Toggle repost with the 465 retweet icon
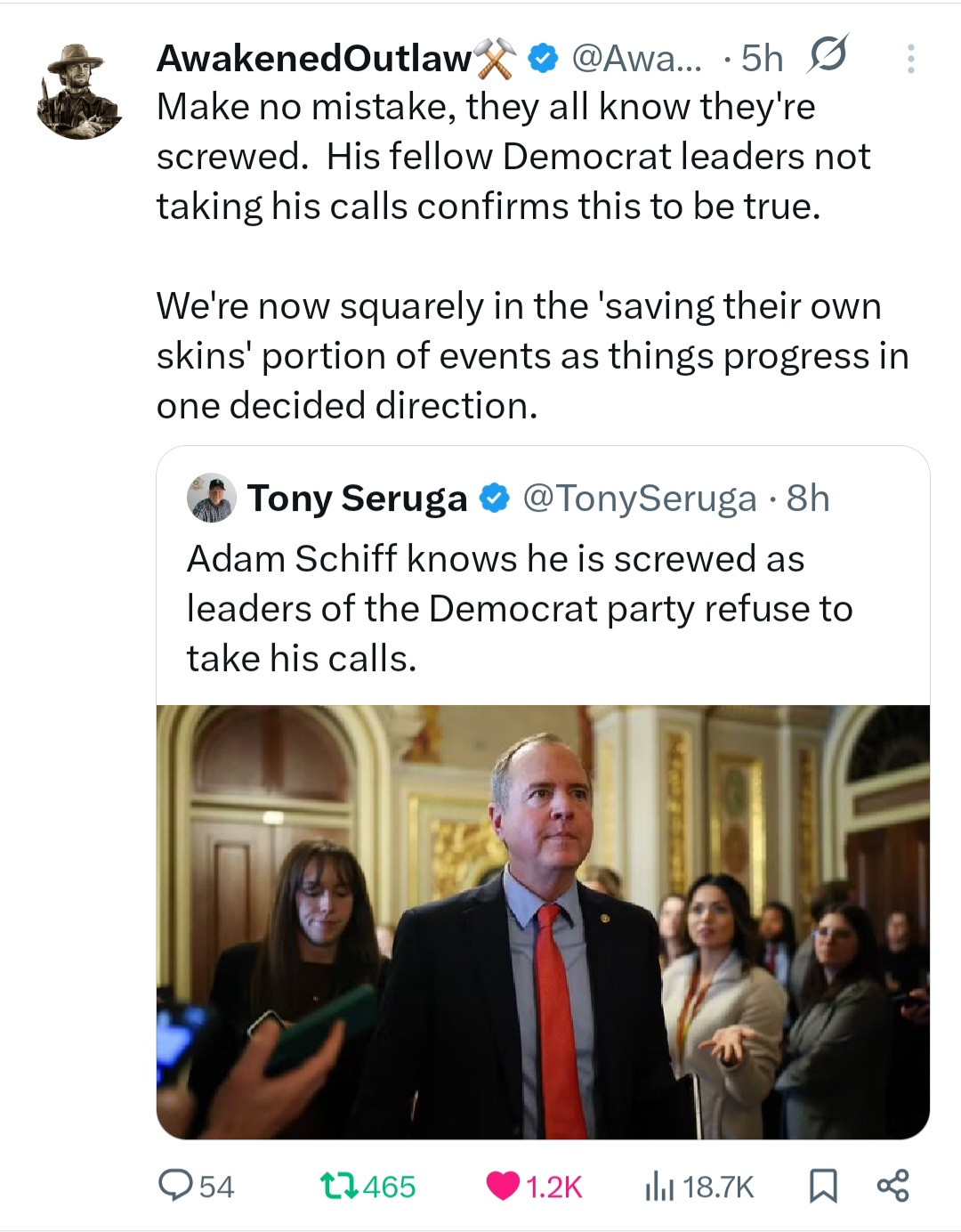This screenshot has width=961, height=1232. tap(339, 1186)
